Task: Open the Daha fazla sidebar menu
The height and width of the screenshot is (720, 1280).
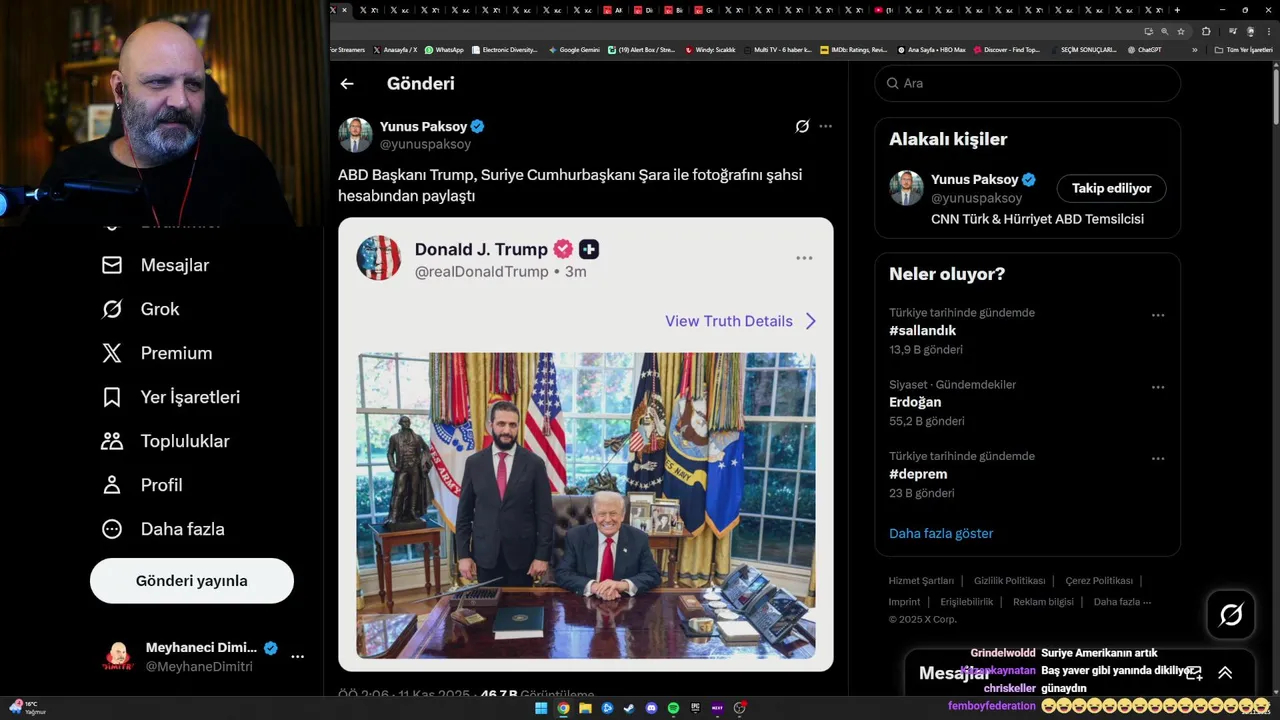Action: 163,529
